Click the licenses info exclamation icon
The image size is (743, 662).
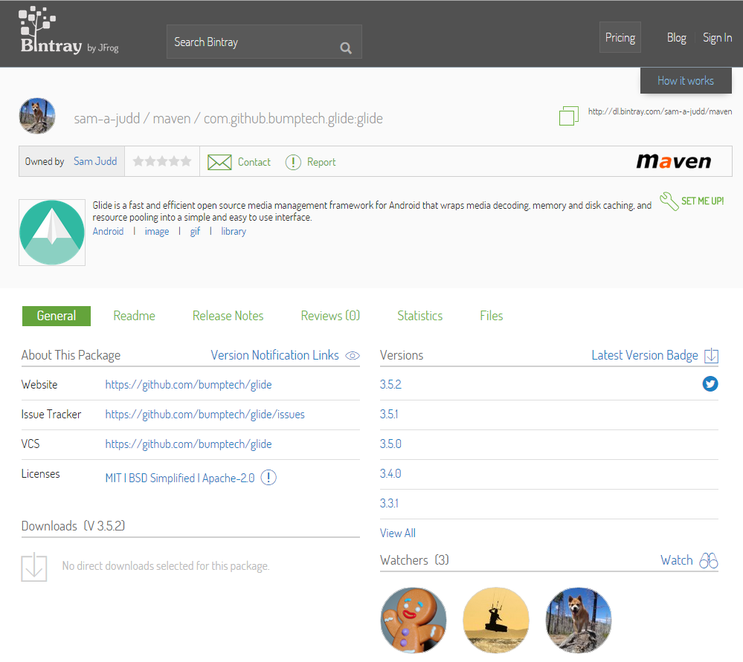pos(268,478)
